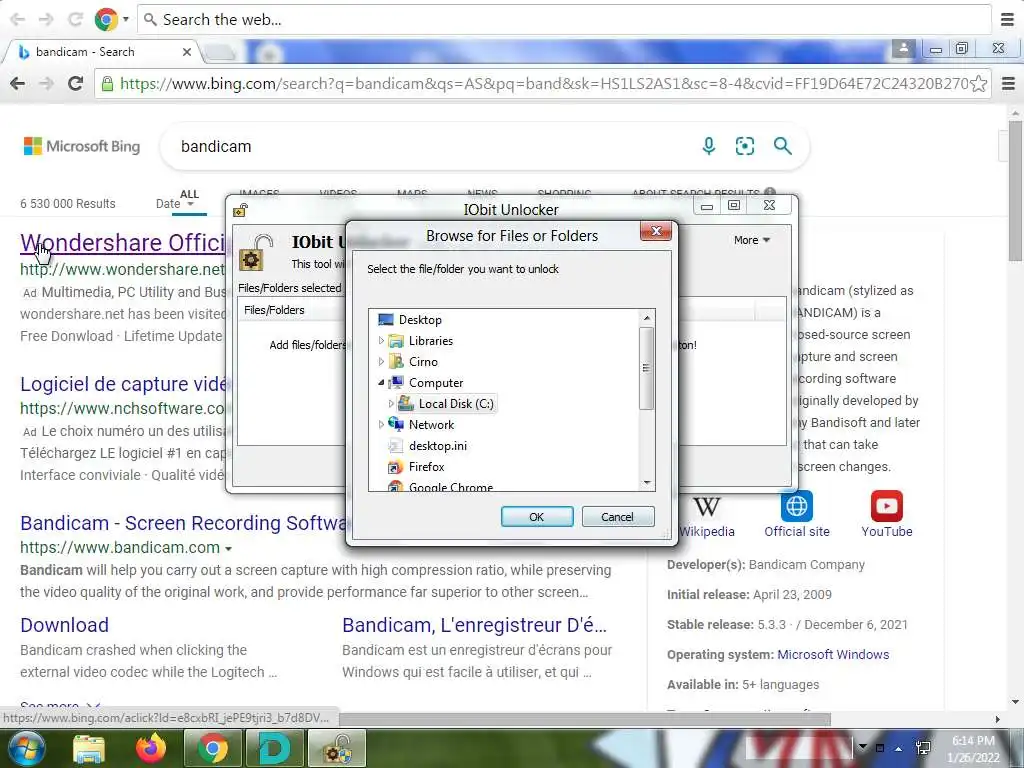
Task: Go back with browser back arrow
Action: [18, 83]
